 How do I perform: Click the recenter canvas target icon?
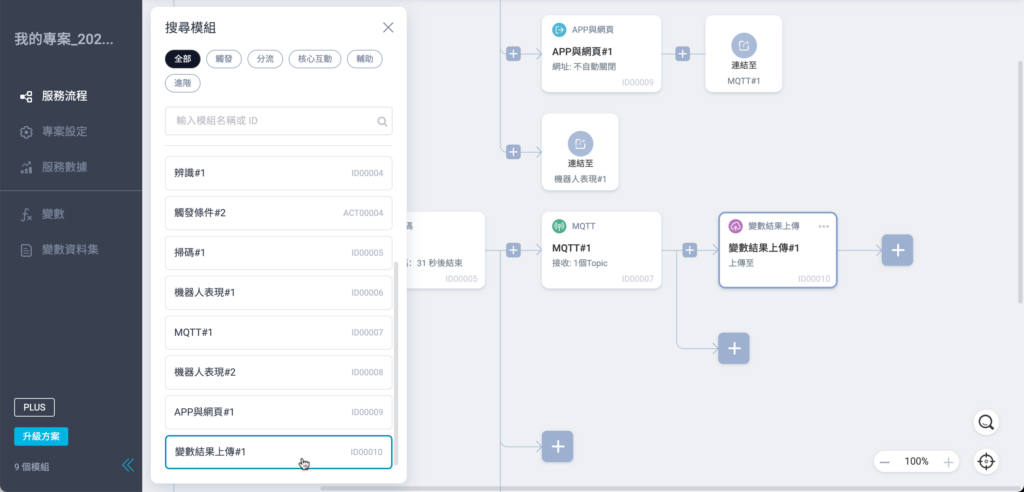[986, 462]
